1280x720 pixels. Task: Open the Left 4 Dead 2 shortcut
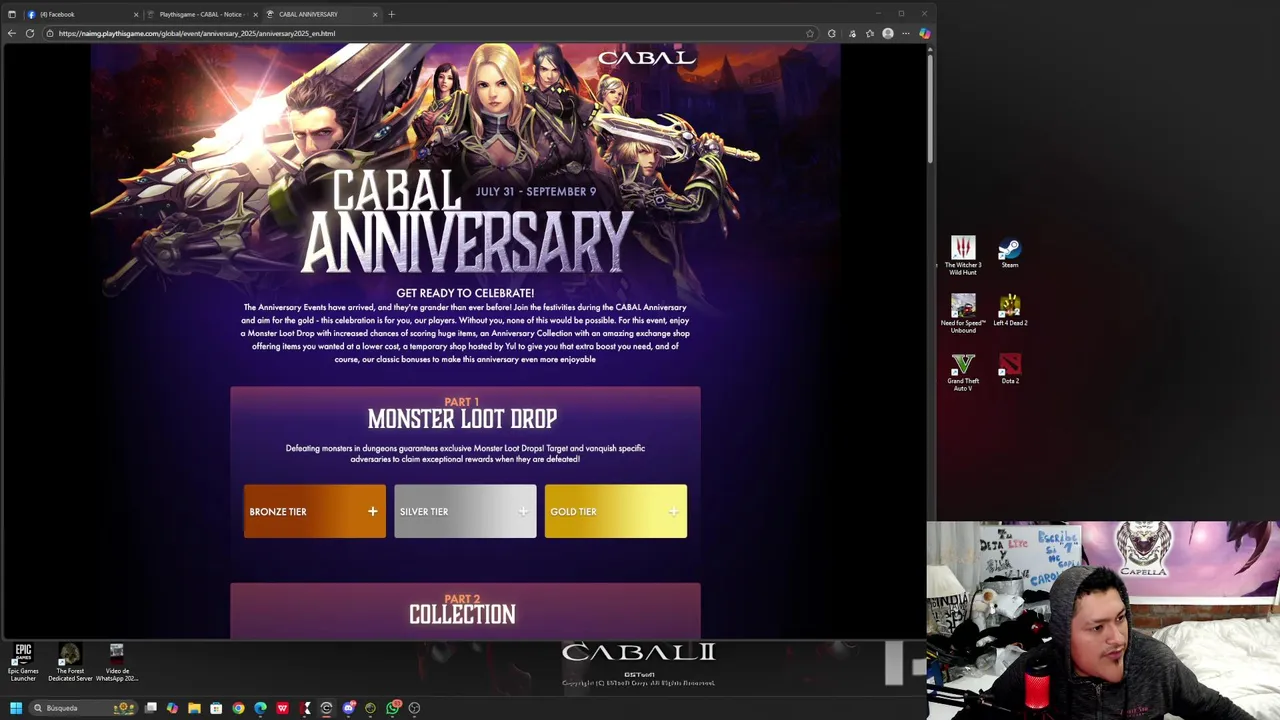pyautogui.click(x=1010, y=311)
